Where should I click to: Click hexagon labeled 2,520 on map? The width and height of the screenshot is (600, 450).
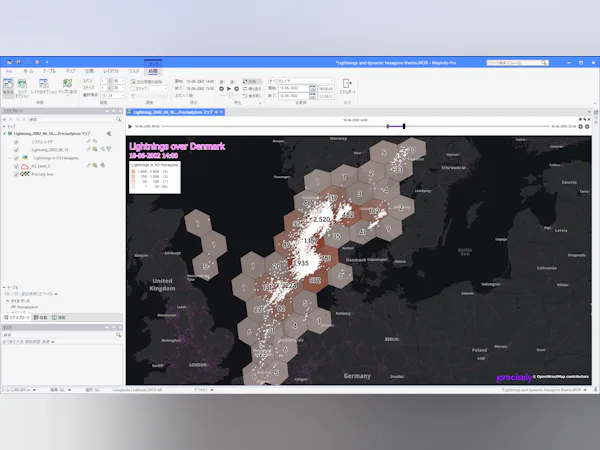tap(321, 219)
